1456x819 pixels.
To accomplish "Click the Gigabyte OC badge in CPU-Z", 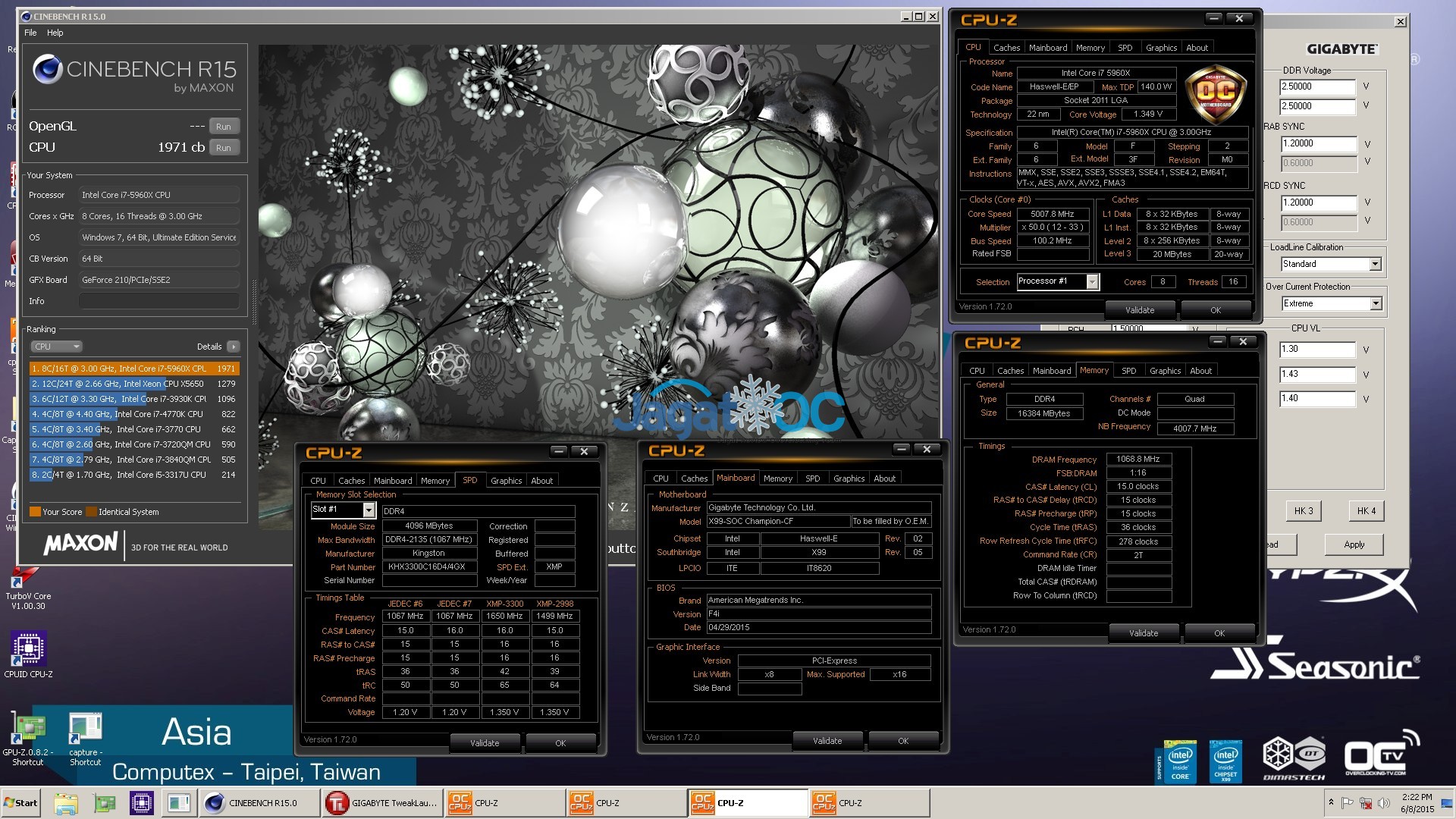I will (x=1216, y=94).
